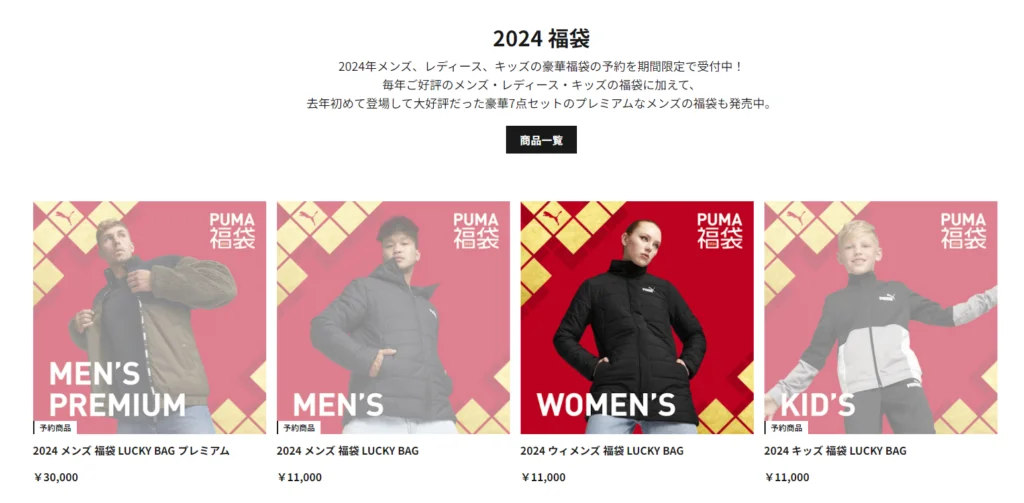Click the PUMA 福袋 logo on the WOMEN'S image
Image resolution: width=1024 pixels, height=503 pixels.
click(720, 231)
